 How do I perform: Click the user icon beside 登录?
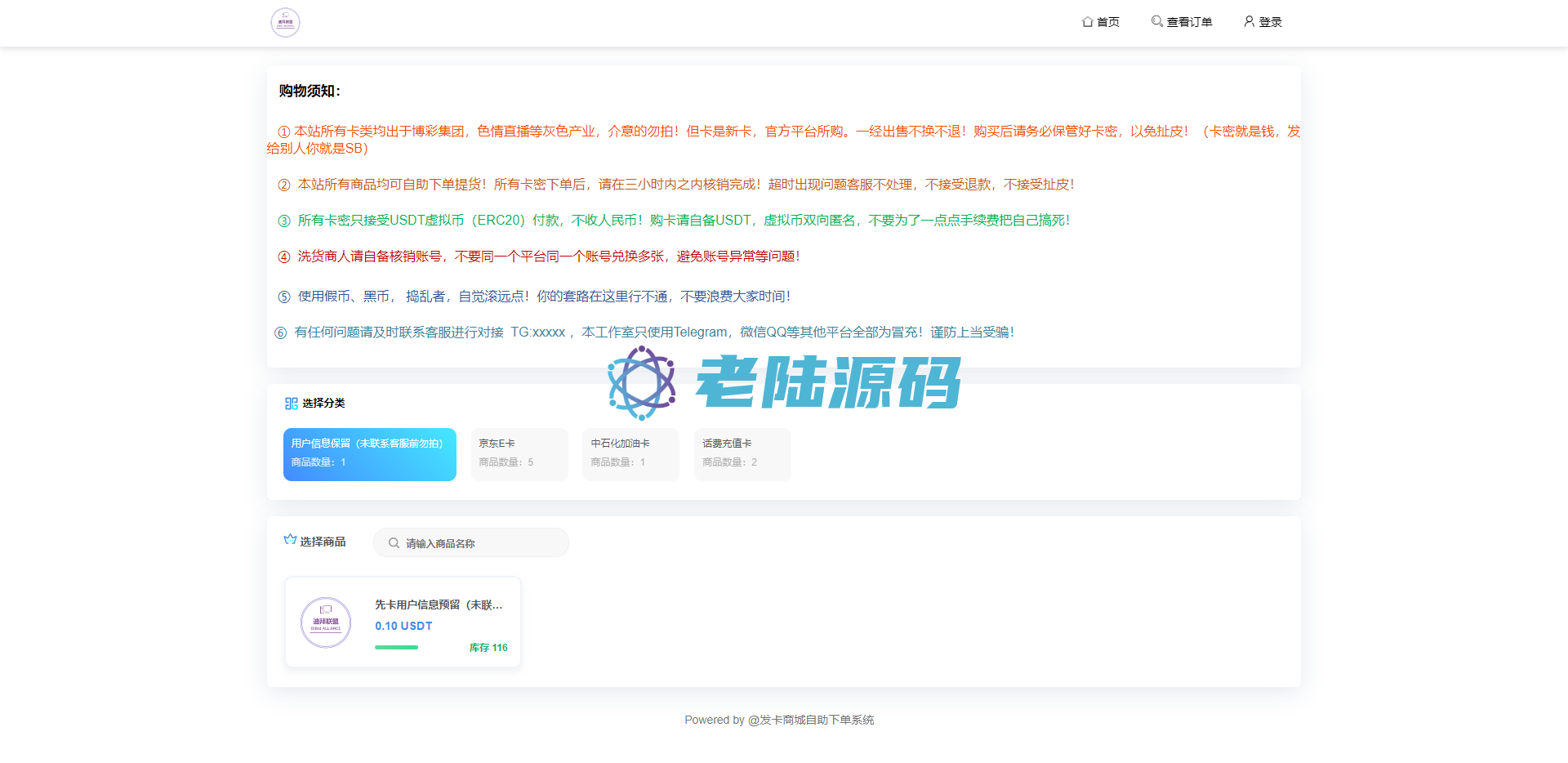click(x=1249, y=21)
